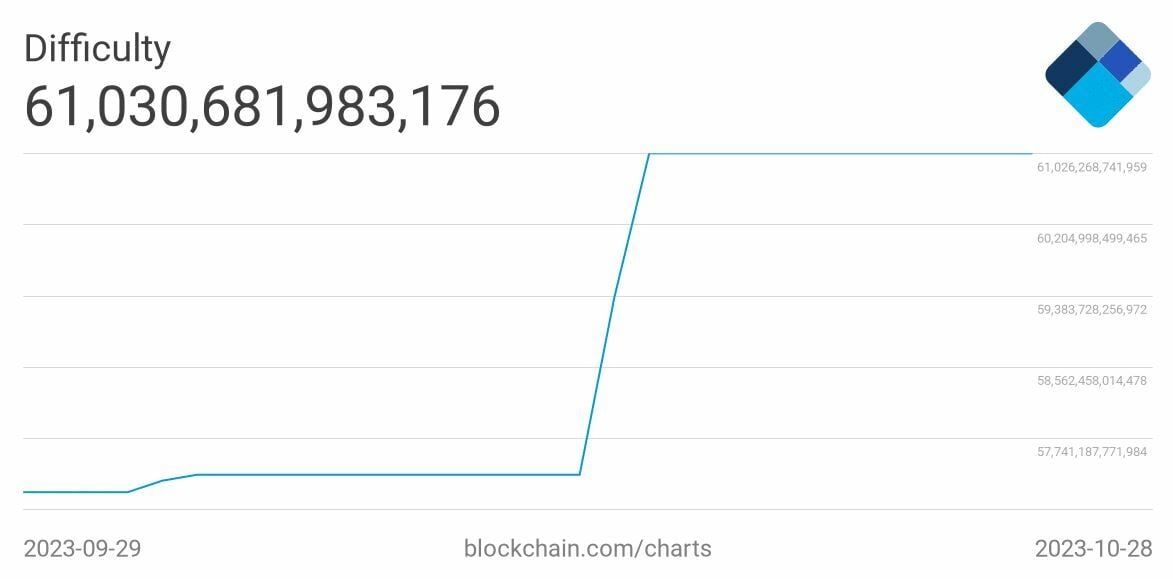The image size is (1173, 579).
Task: Click the 58,562,458,014,478 y-axis label
Action: click(1092, 380)
